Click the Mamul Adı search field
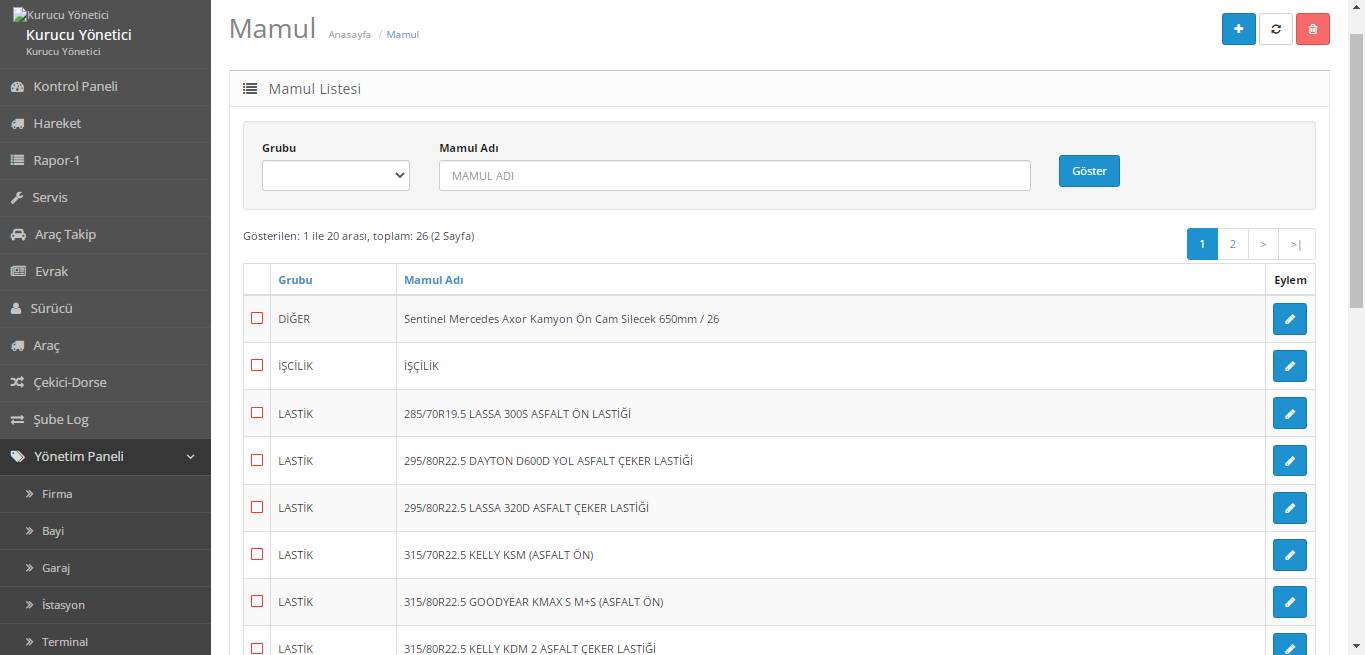Viewport: 1365px width, 655px height. coord(734,175)
